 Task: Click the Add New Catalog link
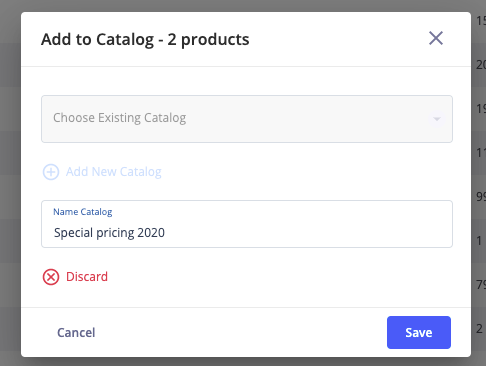tap(113, 172)
